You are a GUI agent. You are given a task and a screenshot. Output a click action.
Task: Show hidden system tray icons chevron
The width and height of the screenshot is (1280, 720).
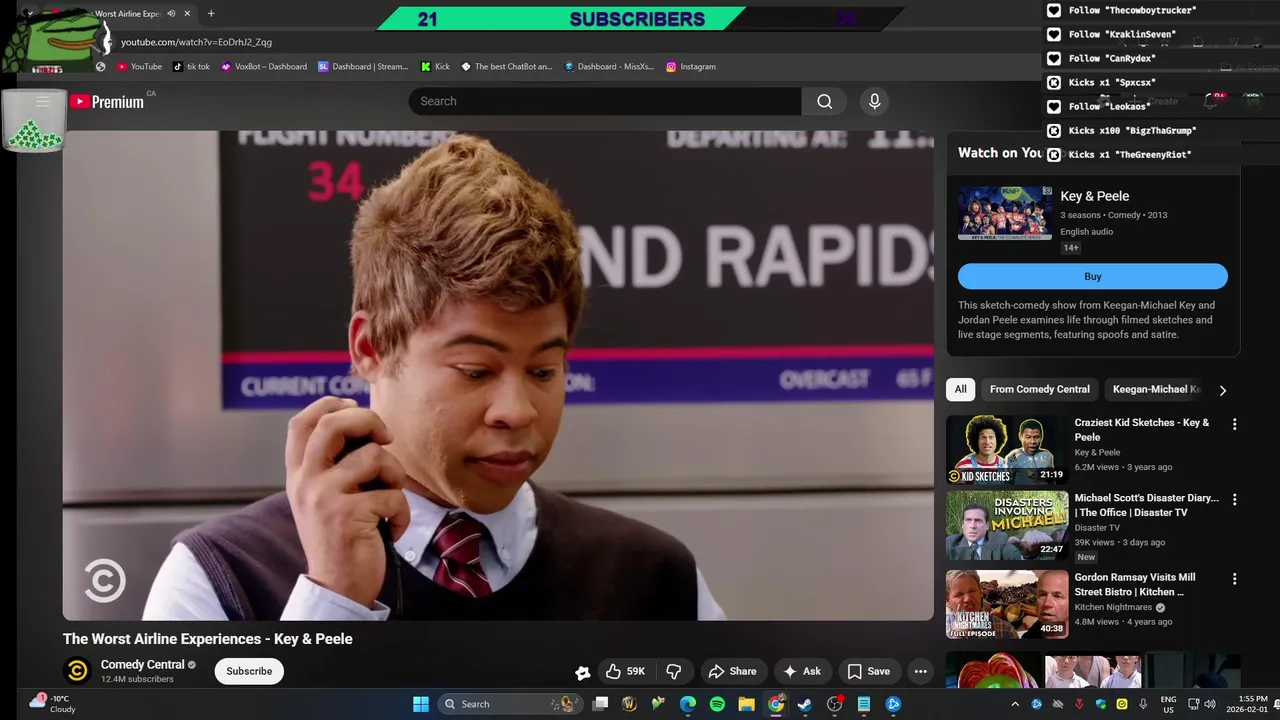[1015, 704]
